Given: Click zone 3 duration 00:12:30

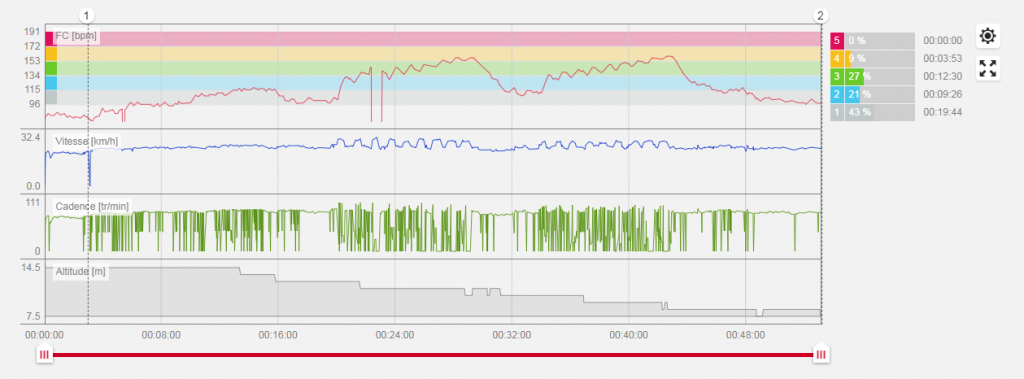Looking at the screenshot, I should click(x=942, y=76).
